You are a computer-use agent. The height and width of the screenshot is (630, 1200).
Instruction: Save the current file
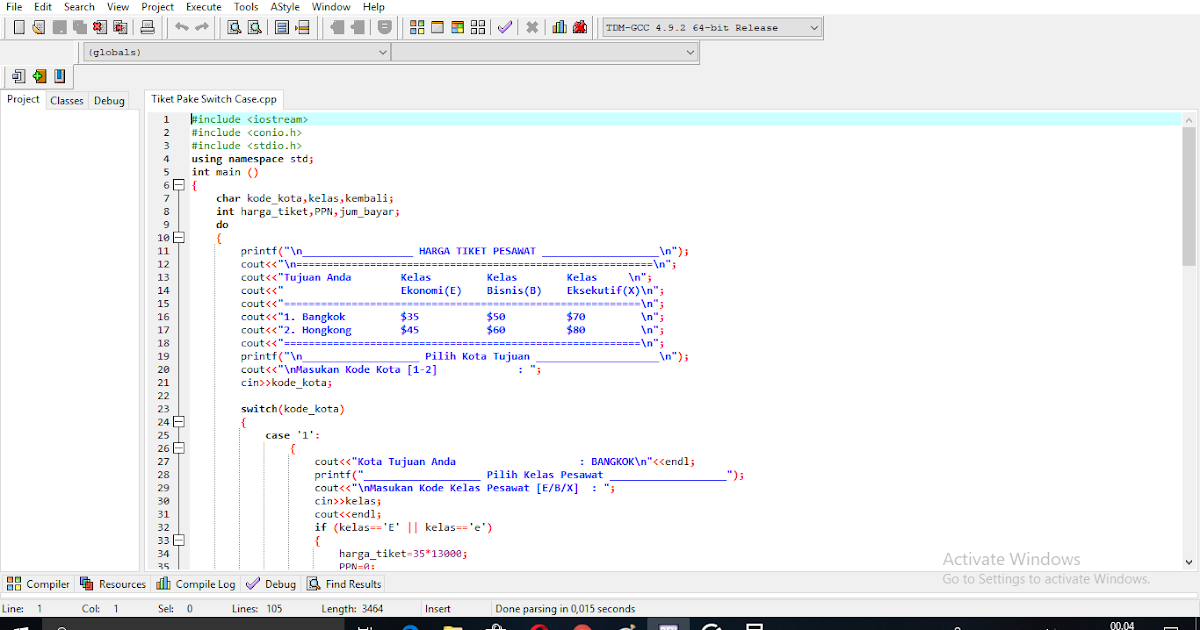[x=57, y=27]
